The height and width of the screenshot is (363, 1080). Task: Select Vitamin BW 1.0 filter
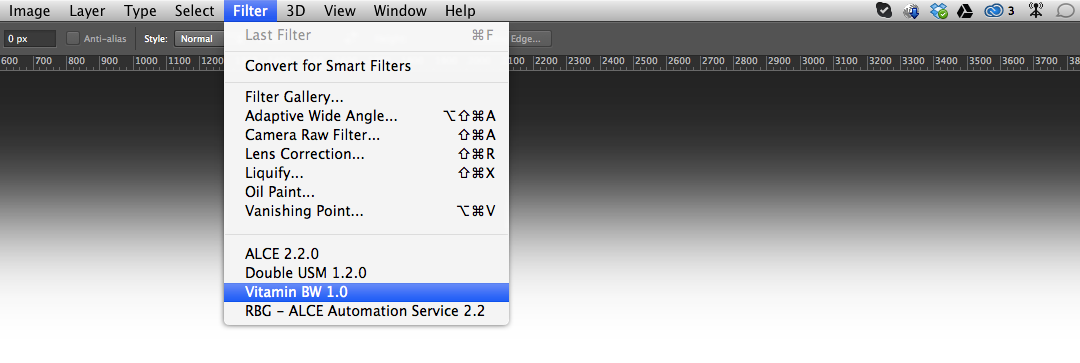coord(366,292)
